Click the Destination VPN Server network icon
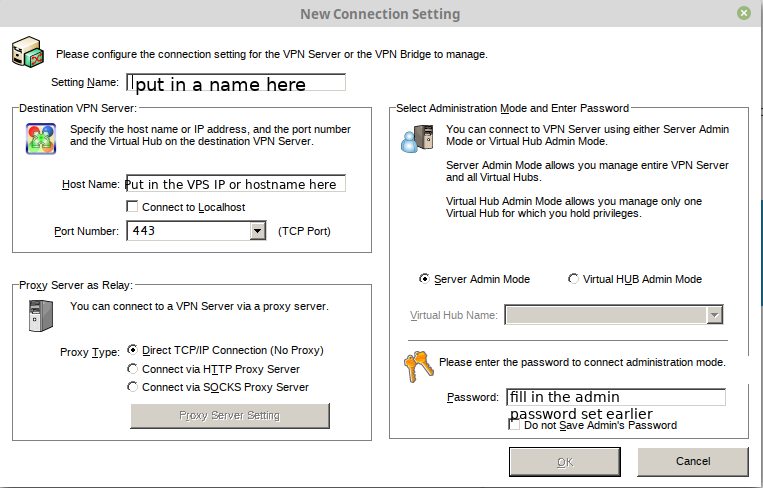763x488 pixels. tap(41, 139)
